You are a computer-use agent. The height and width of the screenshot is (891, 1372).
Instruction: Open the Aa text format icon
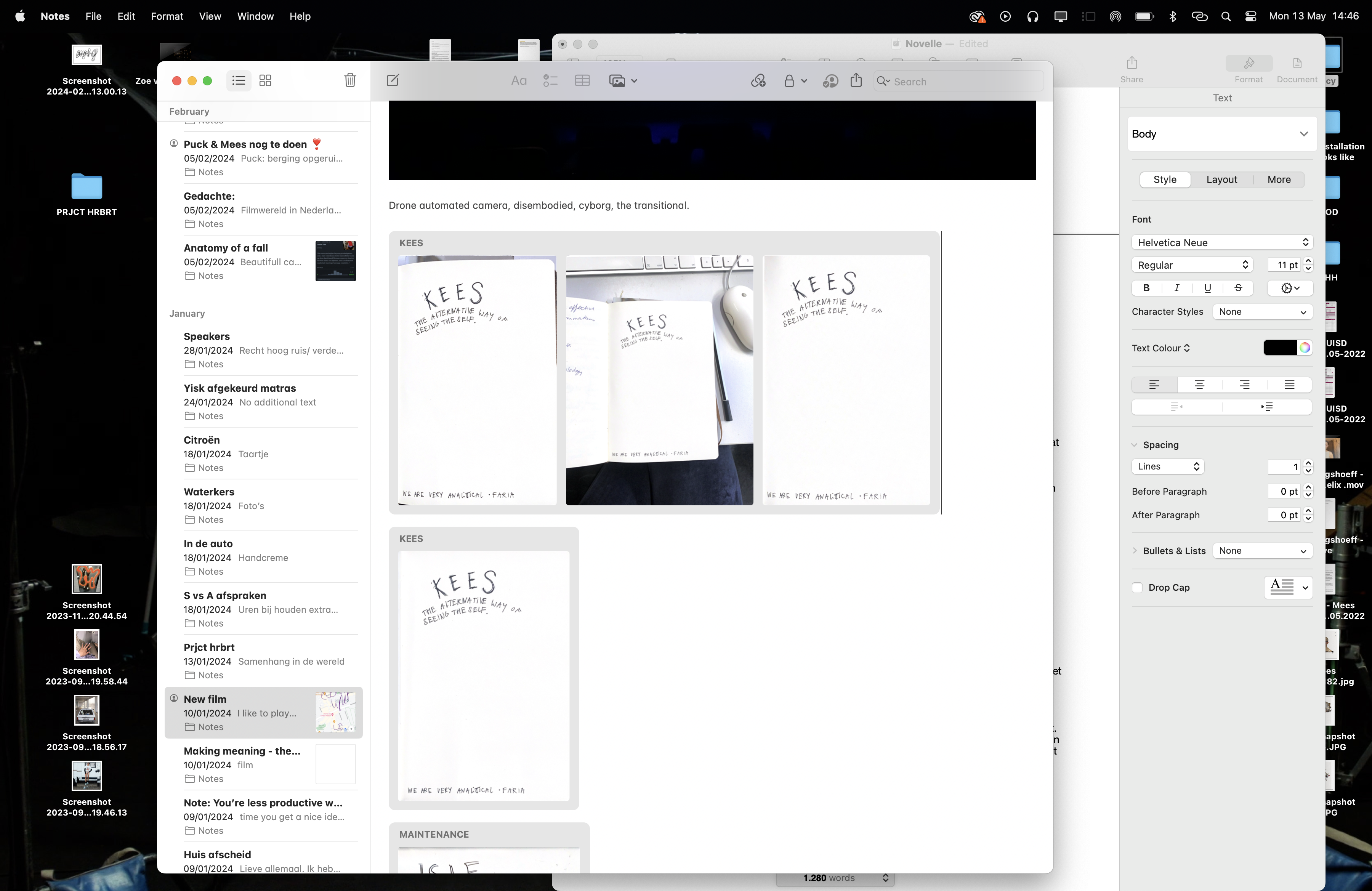coord(518,81)
